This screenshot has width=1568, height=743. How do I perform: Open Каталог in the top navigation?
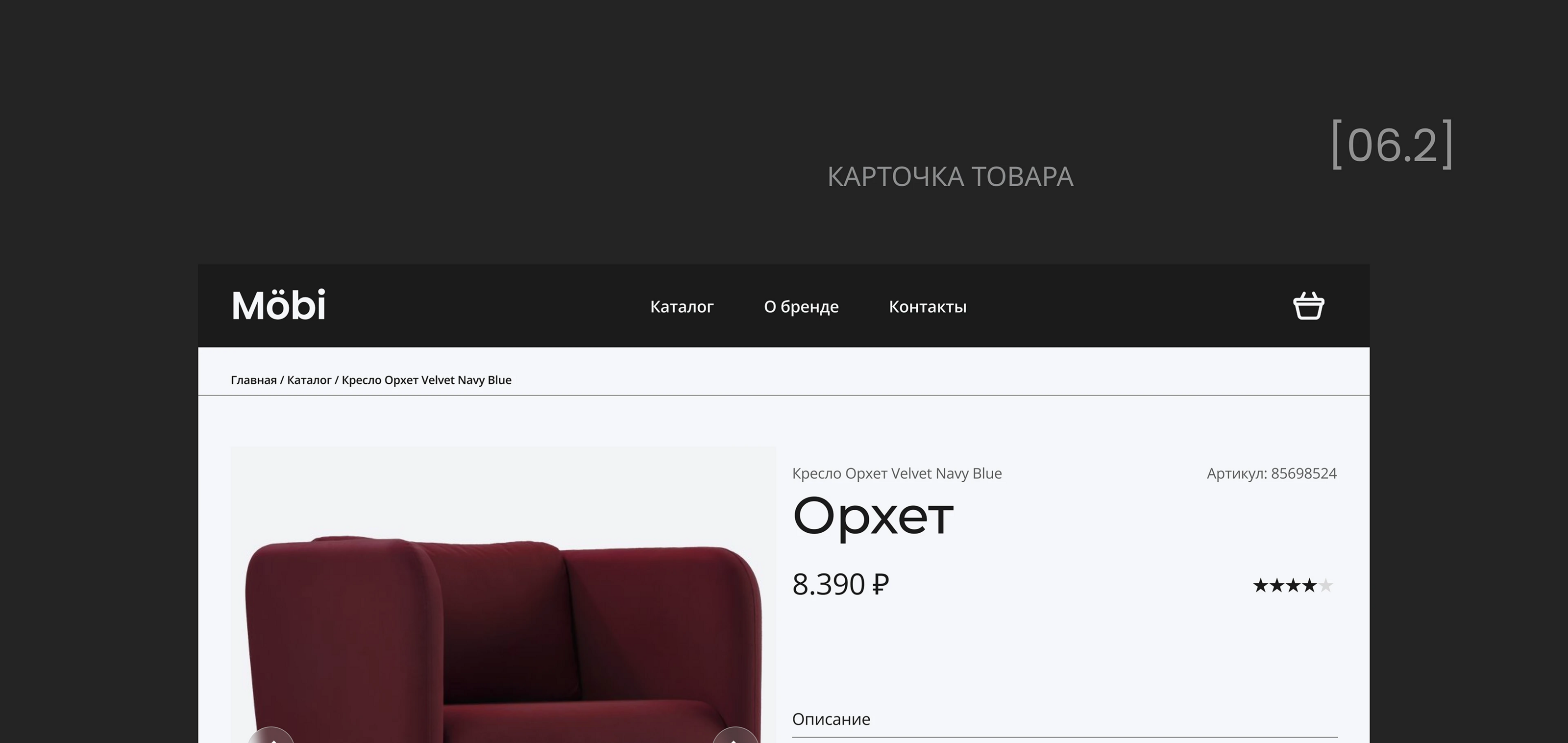click(x=682, y=307)
